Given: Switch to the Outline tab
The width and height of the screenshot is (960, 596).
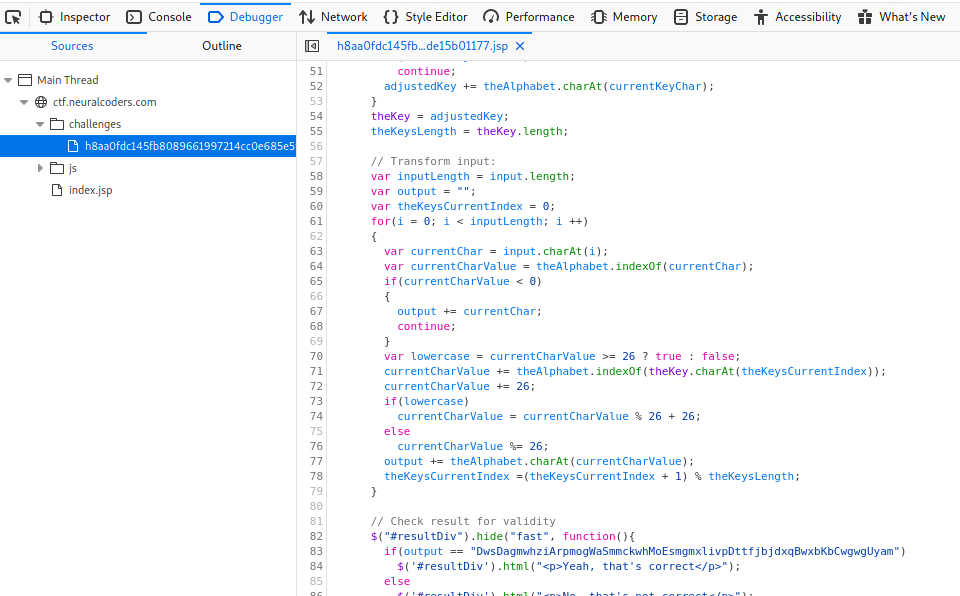Looking at the screenshot, I should coord(222,46).
